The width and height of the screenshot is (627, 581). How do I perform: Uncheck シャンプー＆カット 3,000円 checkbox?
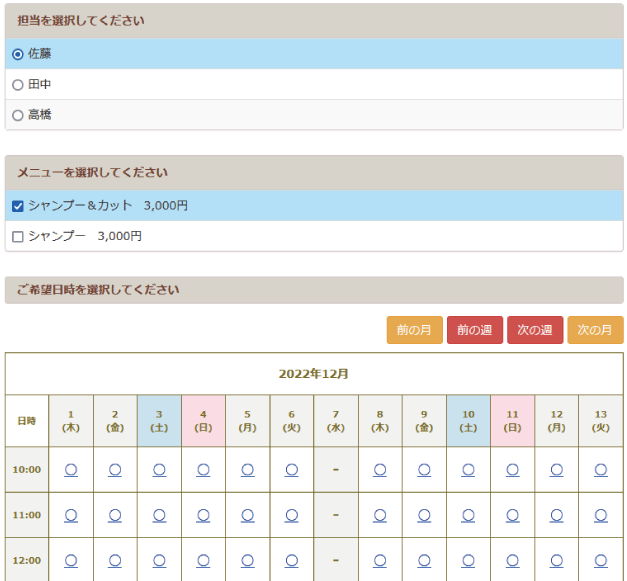click(18, 206)
